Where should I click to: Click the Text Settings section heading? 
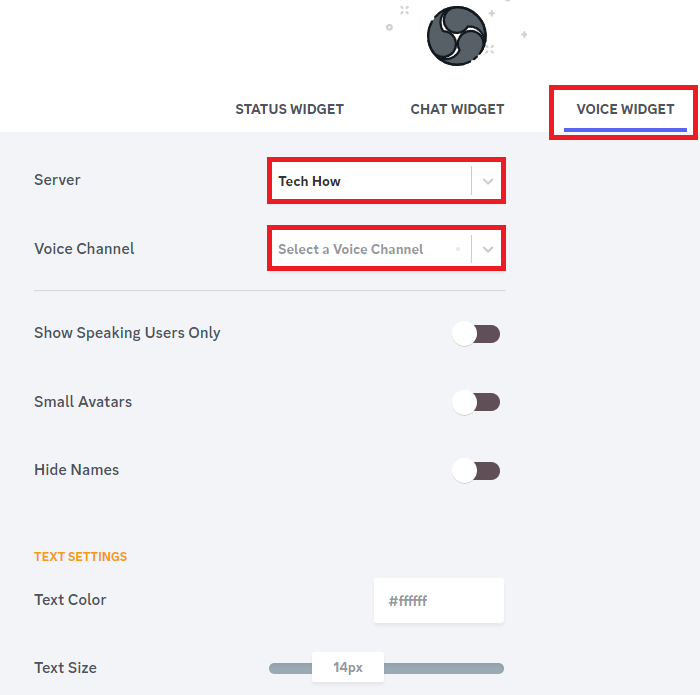tap(80, 557)
